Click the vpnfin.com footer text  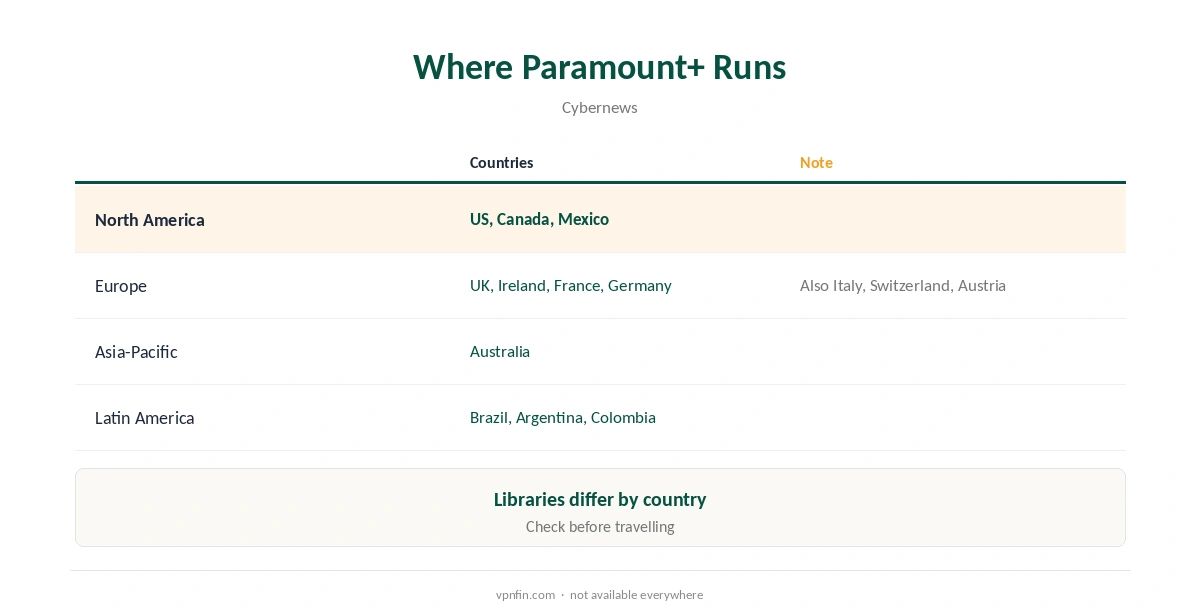coord(525,595)
